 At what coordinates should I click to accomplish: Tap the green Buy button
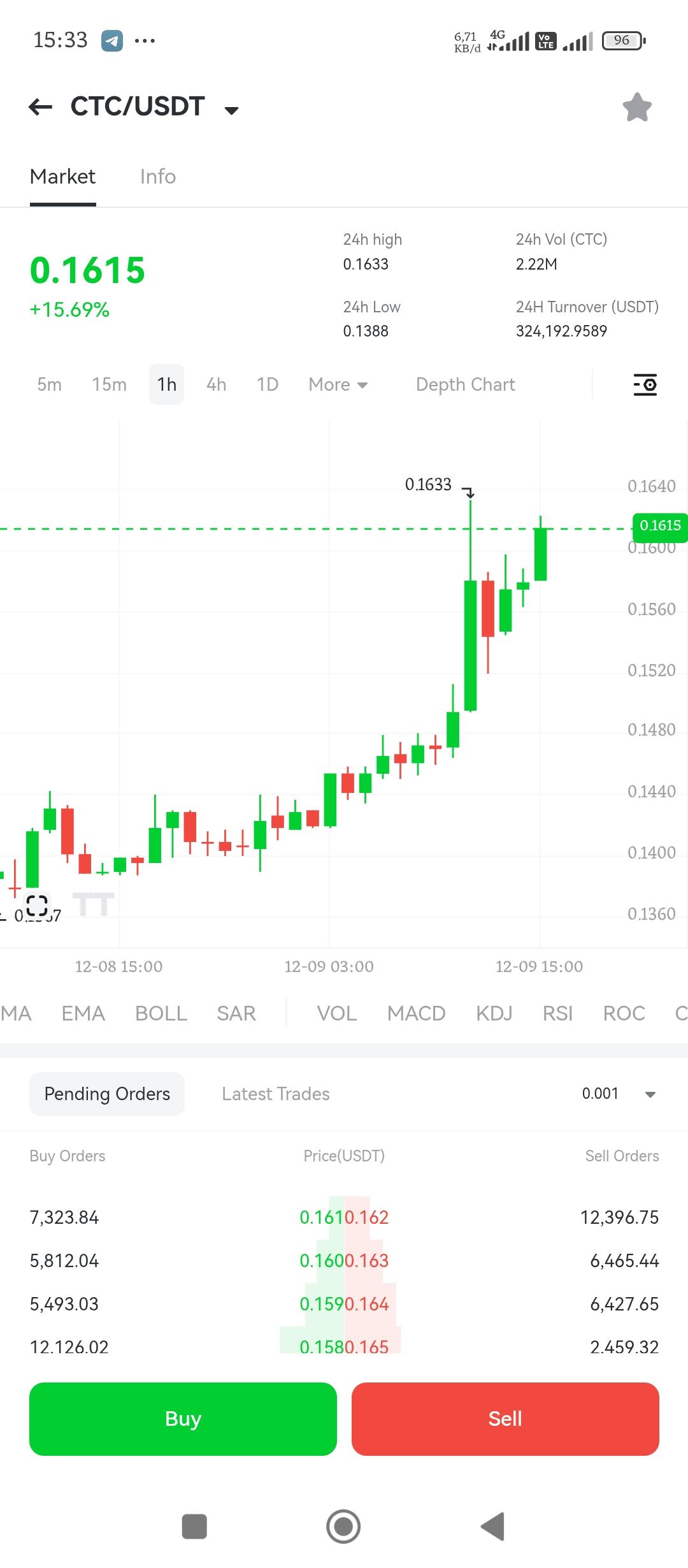pos(183,1419)
